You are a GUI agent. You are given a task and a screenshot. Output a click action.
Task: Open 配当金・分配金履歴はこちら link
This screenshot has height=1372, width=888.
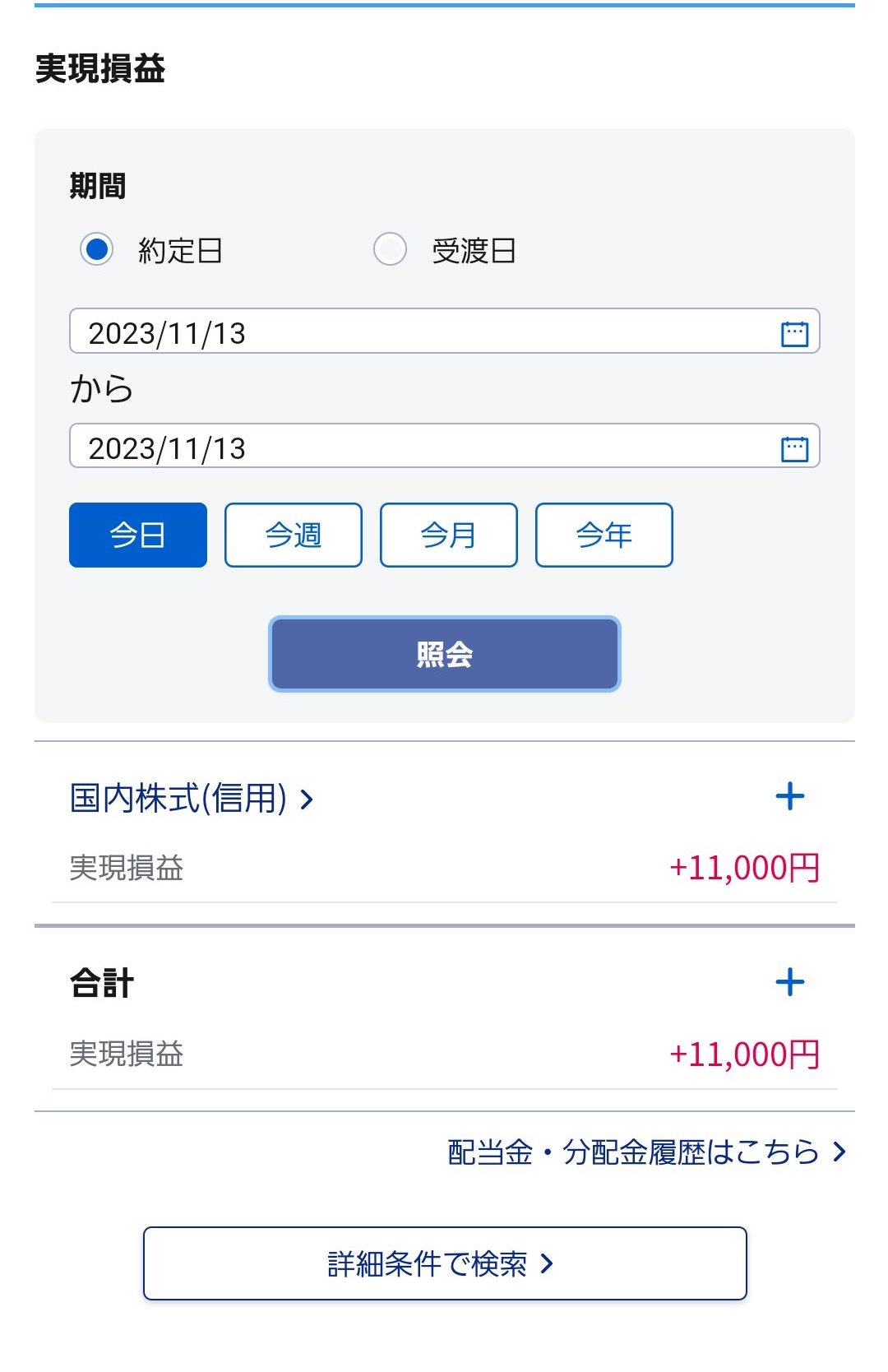tap(633, 1152)
